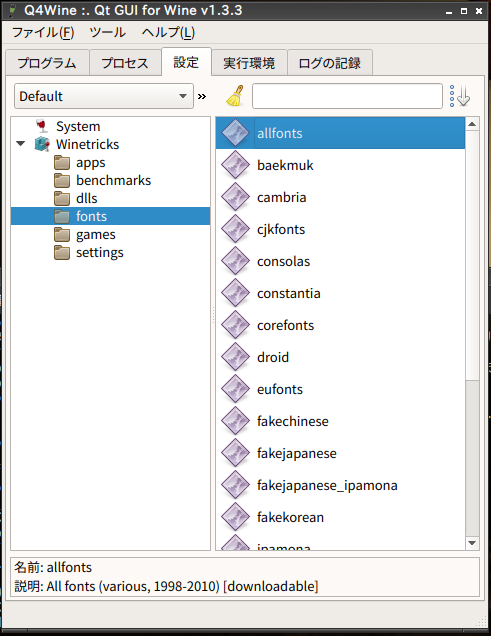Select the baekmuk list entry
The image size is (491, 636).
[x=341, y=165]
